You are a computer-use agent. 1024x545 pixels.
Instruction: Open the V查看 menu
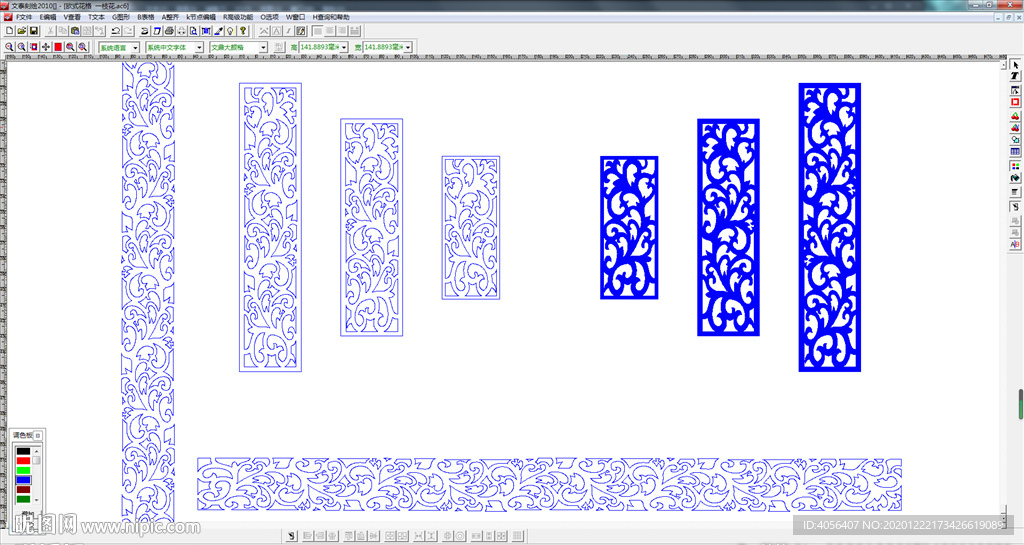click(72, 17)
